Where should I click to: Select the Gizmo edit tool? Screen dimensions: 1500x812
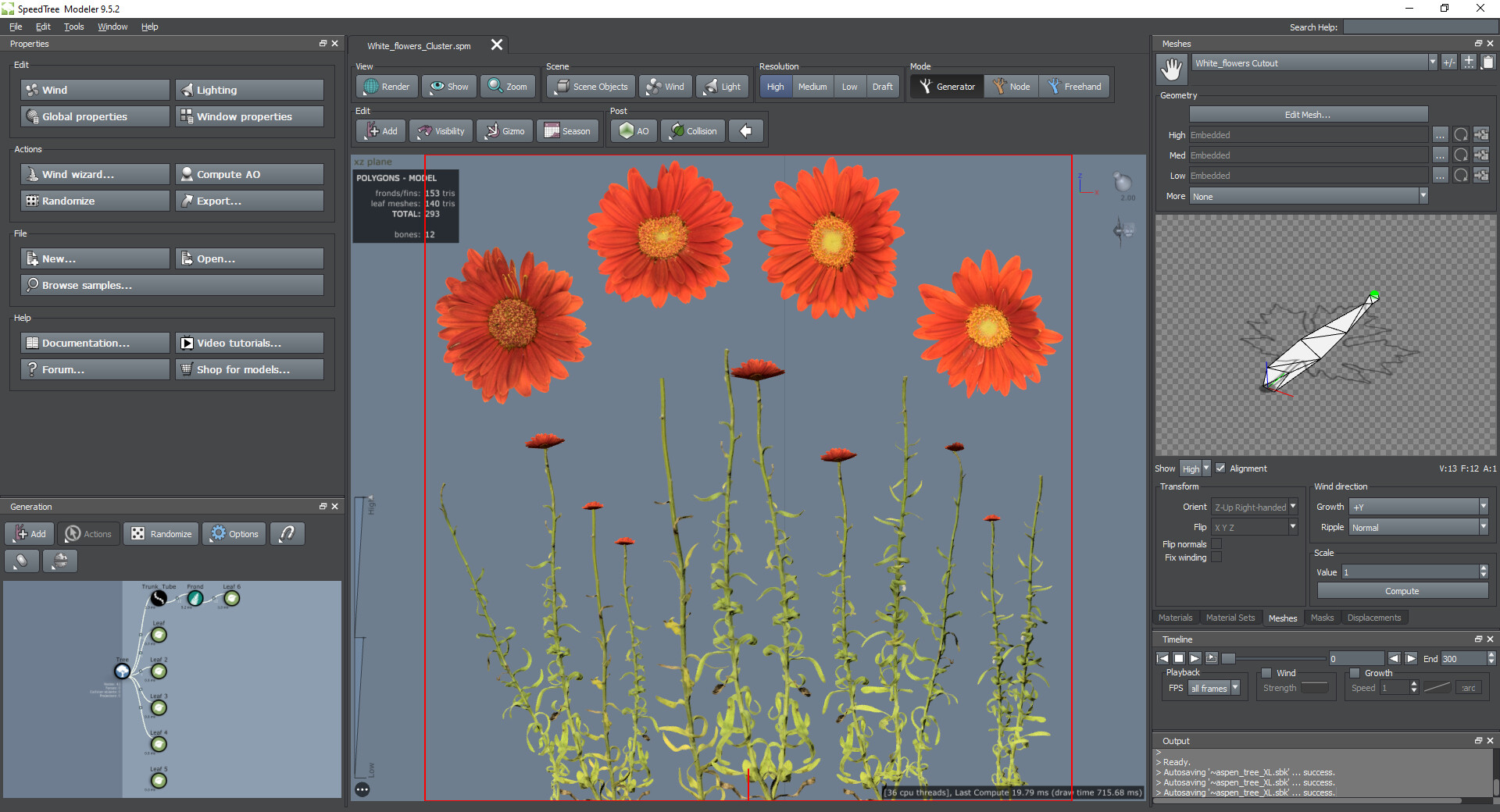pyautogui.click(x=505, y=131)
